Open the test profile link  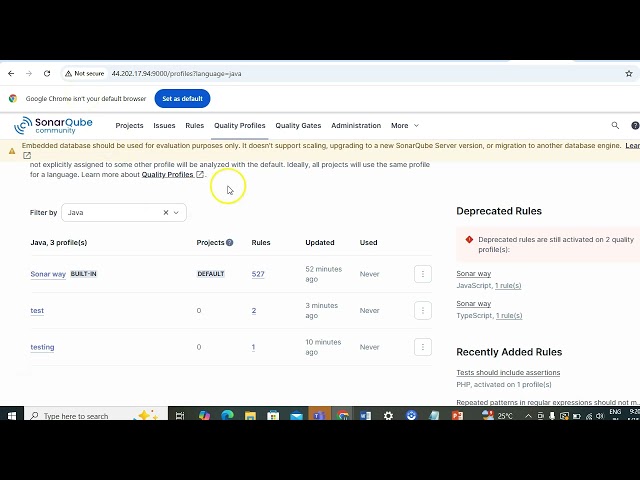[x=37, y=311]
